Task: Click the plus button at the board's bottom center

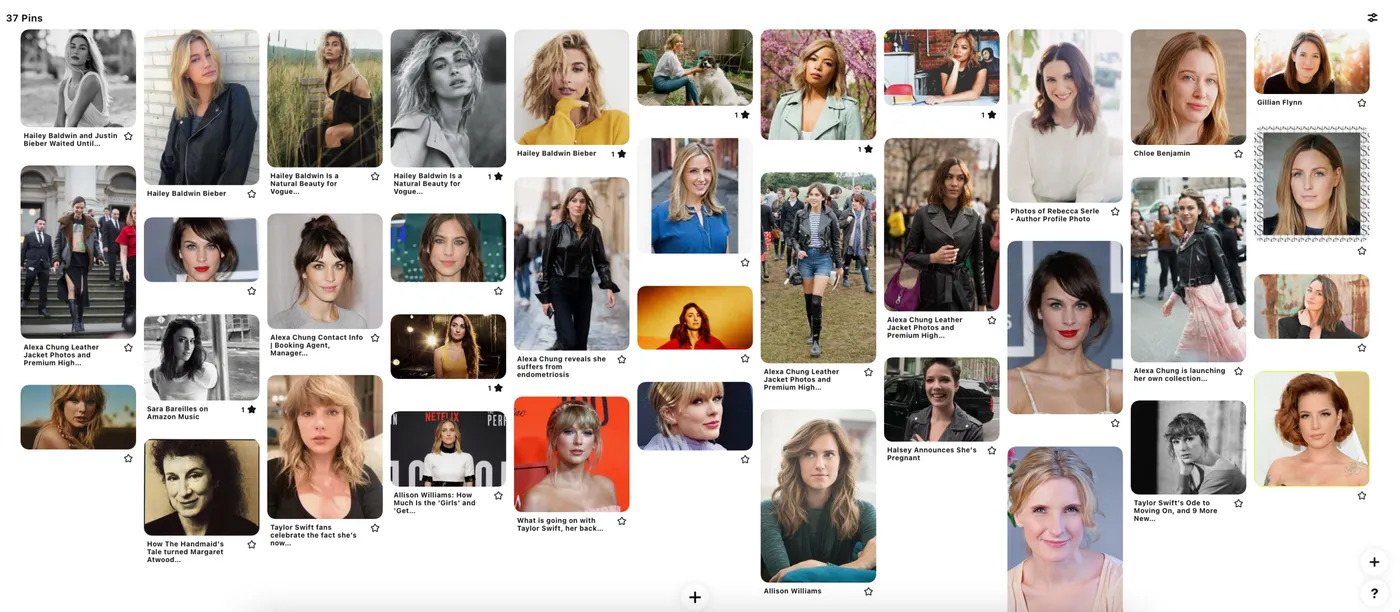Action: coord(695,597)
